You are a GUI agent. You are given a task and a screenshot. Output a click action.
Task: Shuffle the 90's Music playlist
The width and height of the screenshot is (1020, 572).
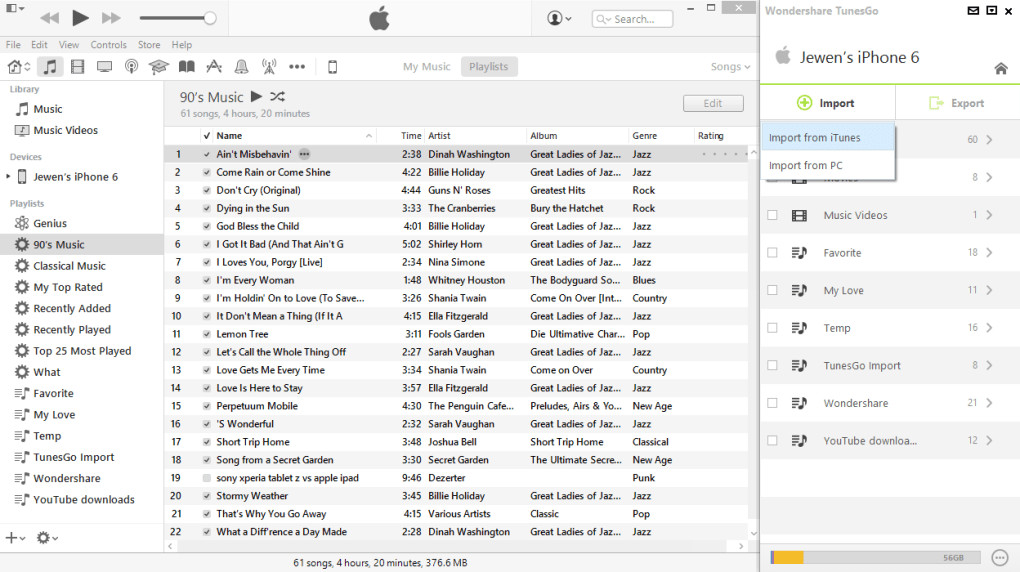tap(278, 97)
